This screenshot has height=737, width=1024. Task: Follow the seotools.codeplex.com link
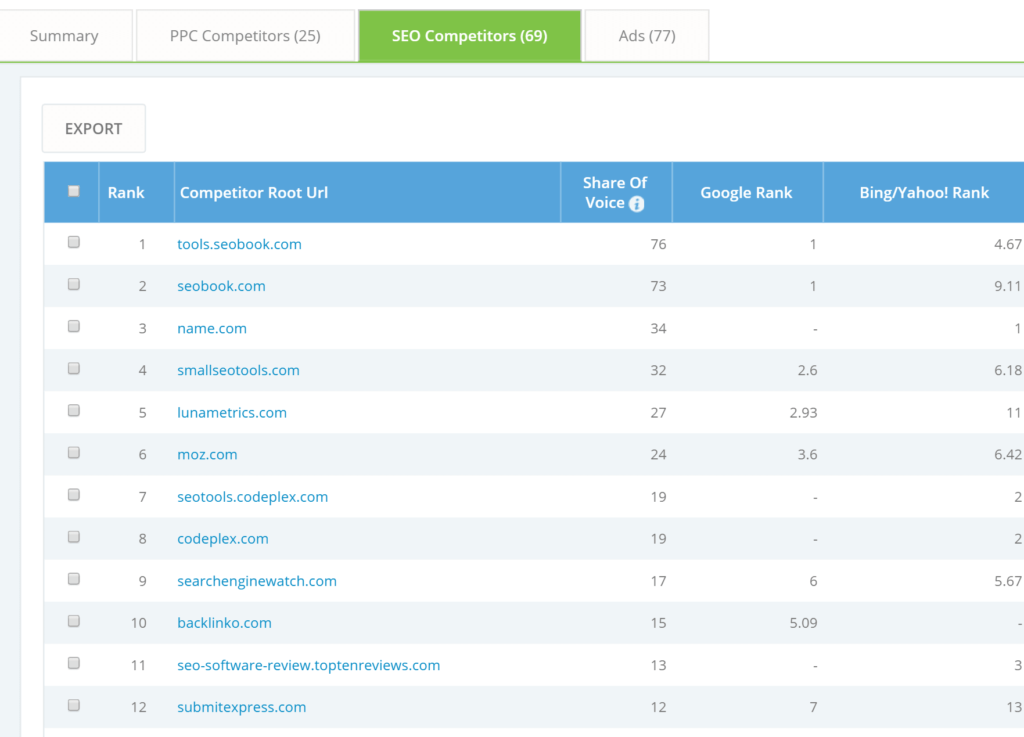252,497
